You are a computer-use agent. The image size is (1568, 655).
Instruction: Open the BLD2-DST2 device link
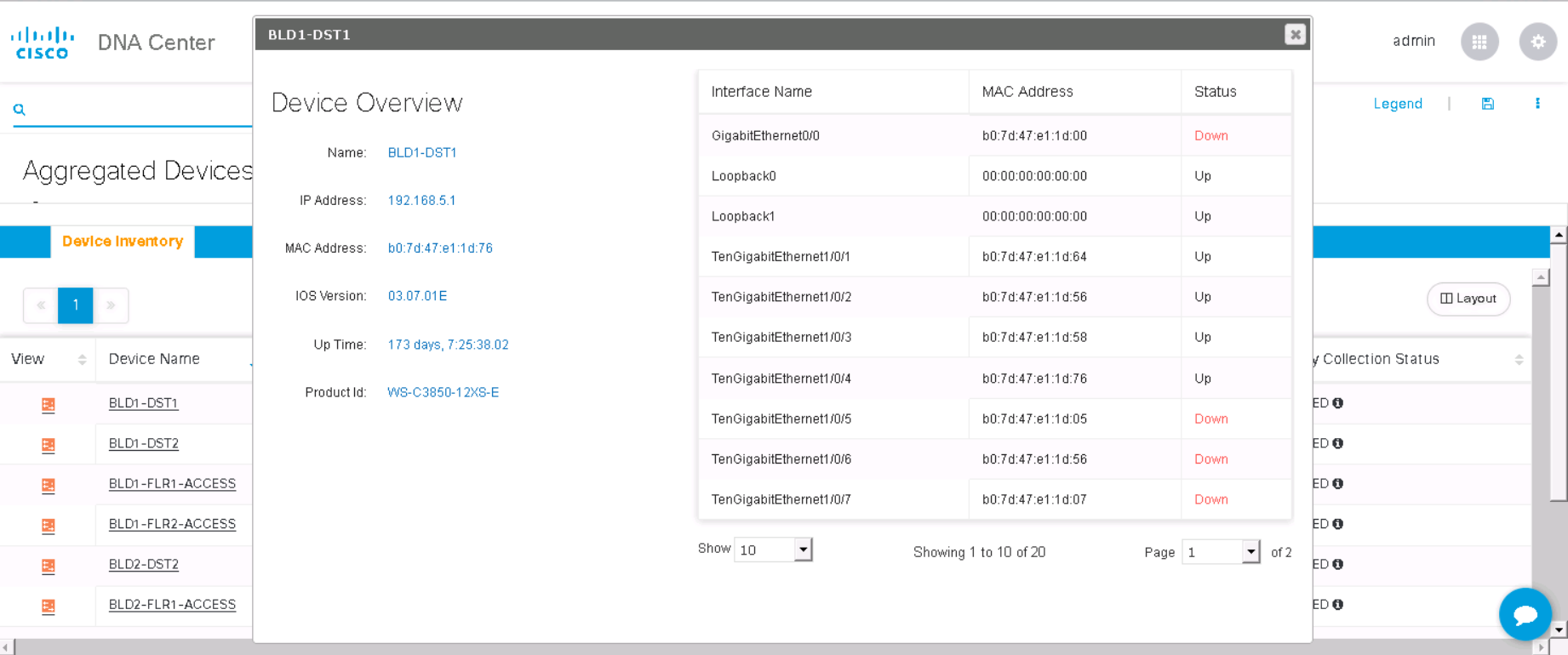coord(143,564)
